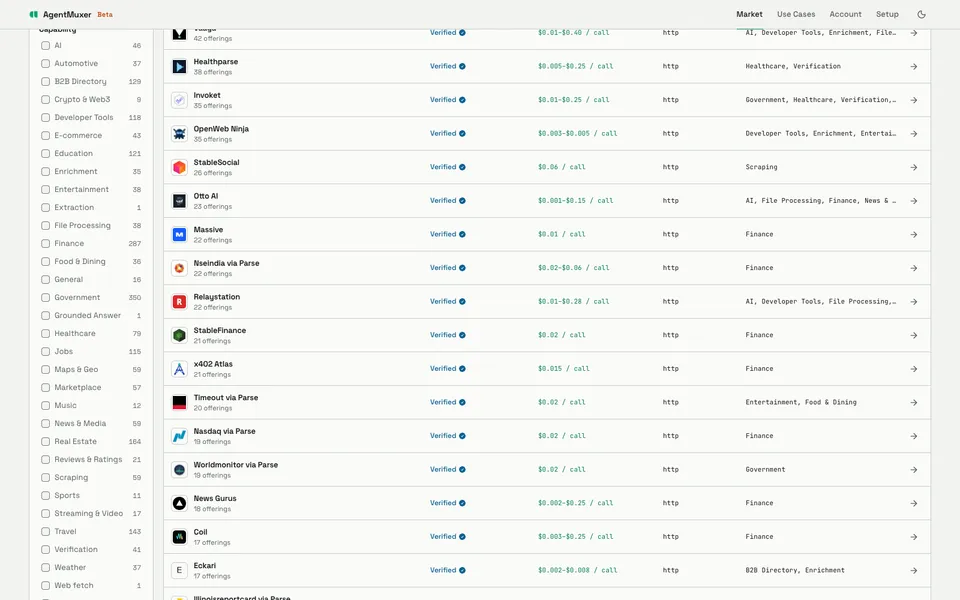Click the Government count "350"
Screen dimensions: 960x600
pos(135,298)
